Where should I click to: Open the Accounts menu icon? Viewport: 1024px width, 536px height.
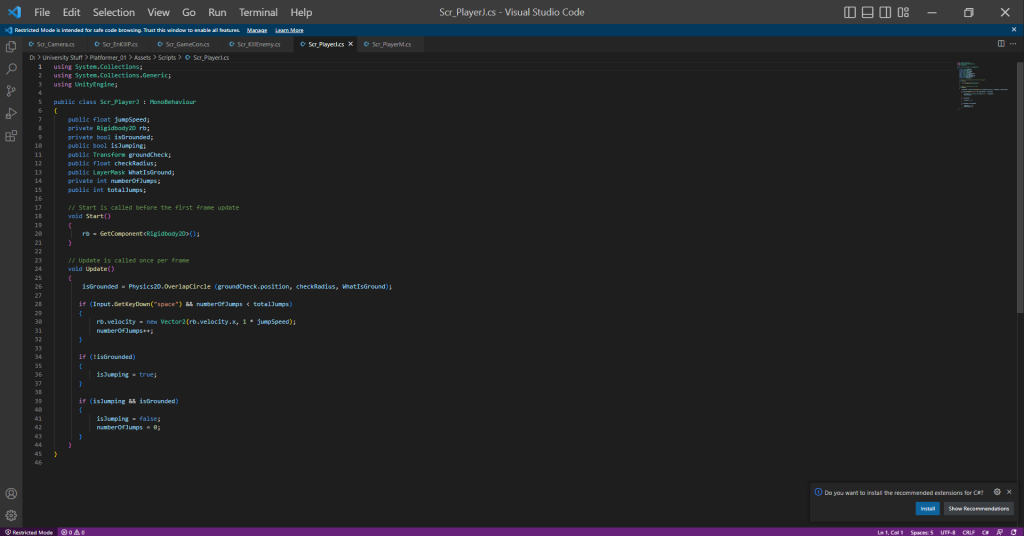click(x=11, y=494)
